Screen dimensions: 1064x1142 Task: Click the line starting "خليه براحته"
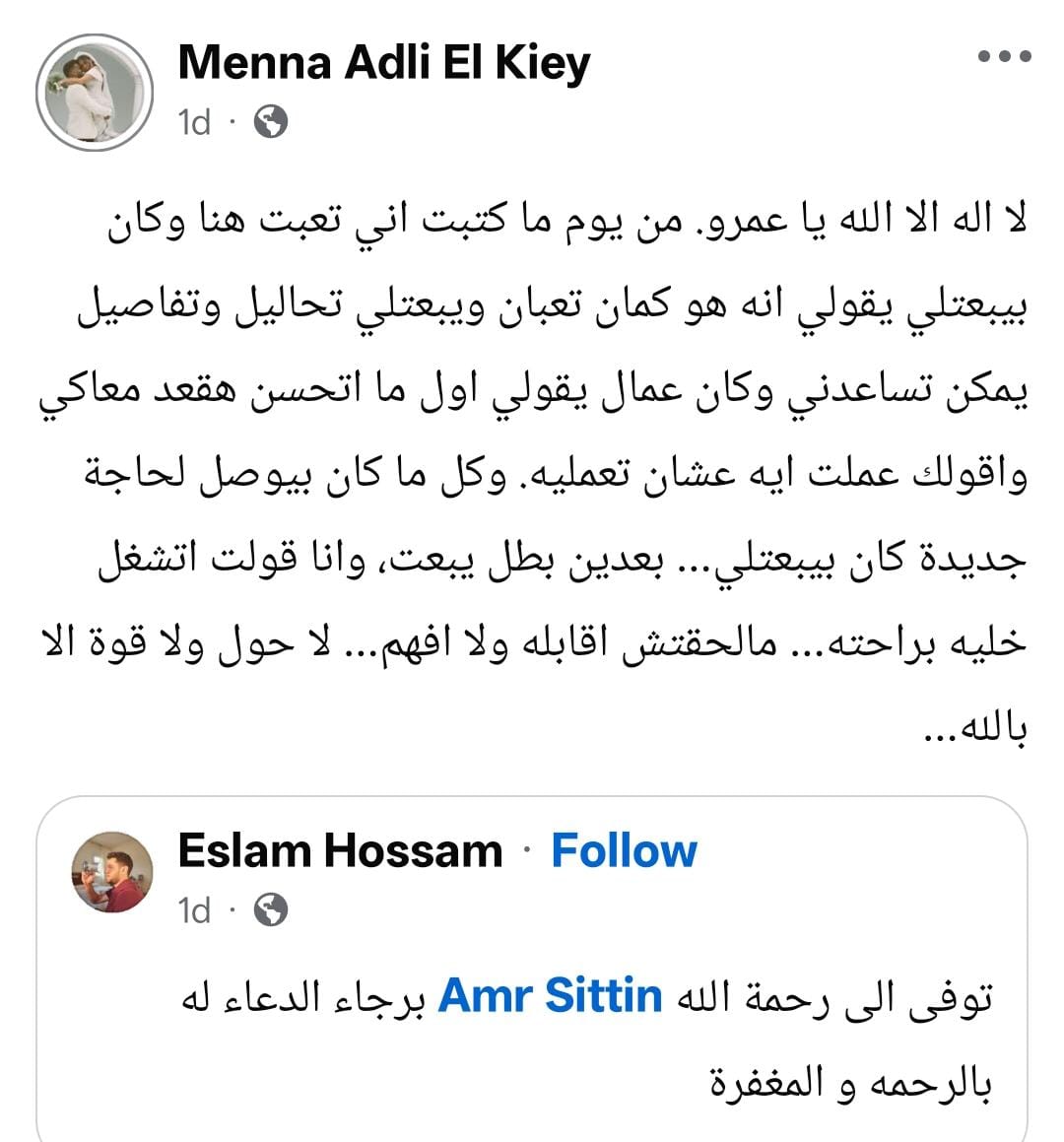coord(532,644)
